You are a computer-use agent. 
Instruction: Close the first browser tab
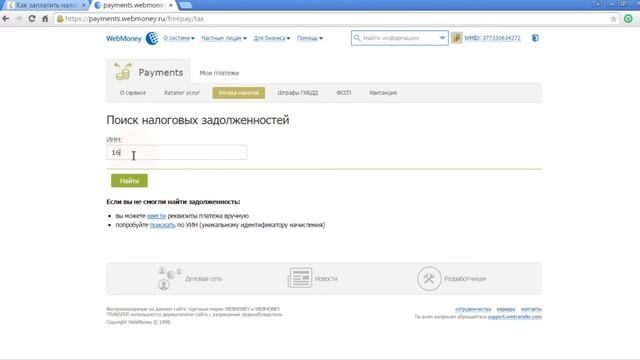pos(83,5)
